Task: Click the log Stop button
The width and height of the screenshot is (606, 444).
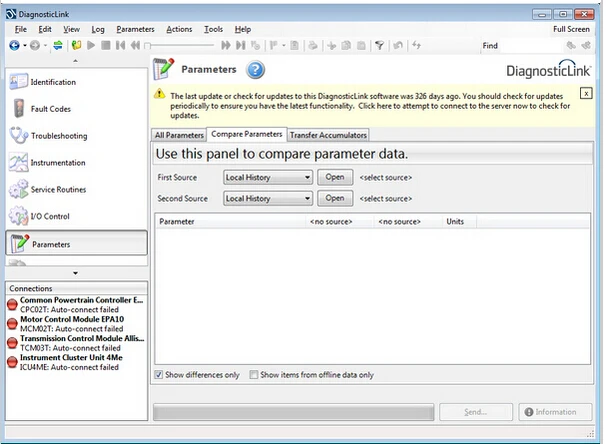Action: pos(106,46)
